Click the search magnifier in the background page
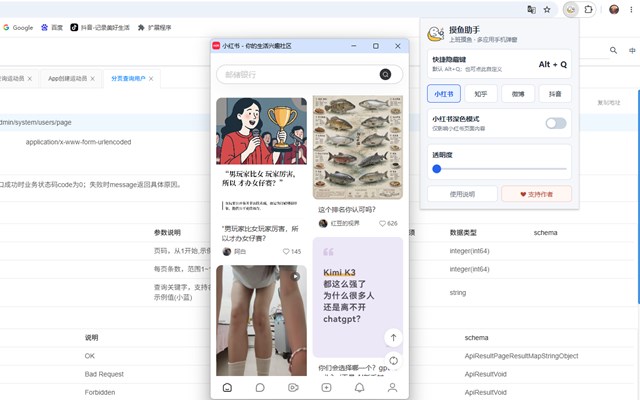Viewport: 640px width, 400px height. coord(613,50)
